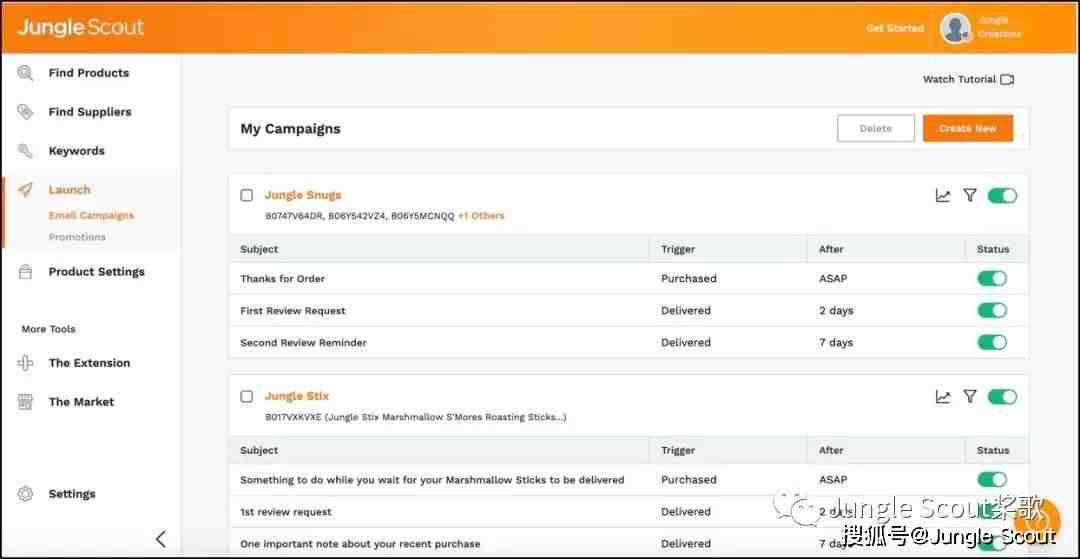Image resolution: width=1080 pixels, height=559 pixels.
Task: Toggle the Jungle Snugs campaign switch
Action: click(1002, 196)
